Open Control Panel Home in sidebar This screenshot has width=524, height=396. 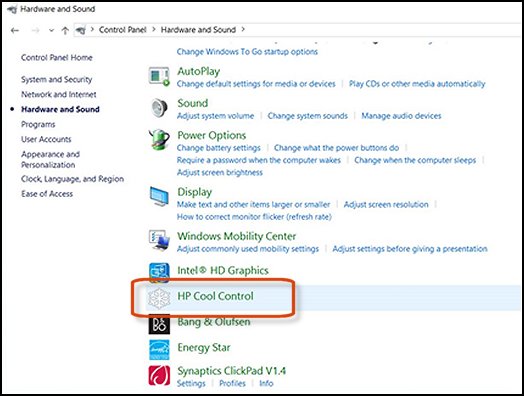57,57
